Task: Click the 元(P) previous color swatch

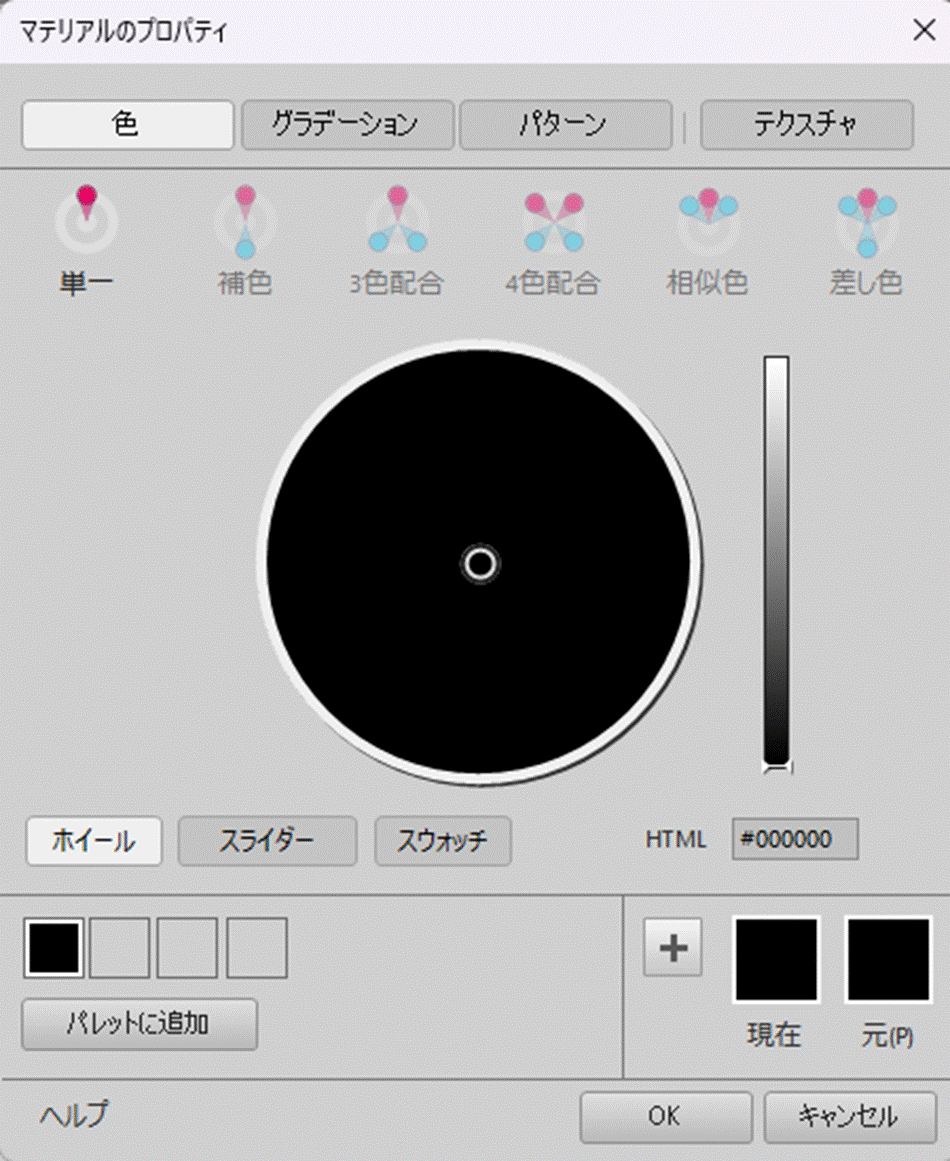Action: (x=889, y=960)
